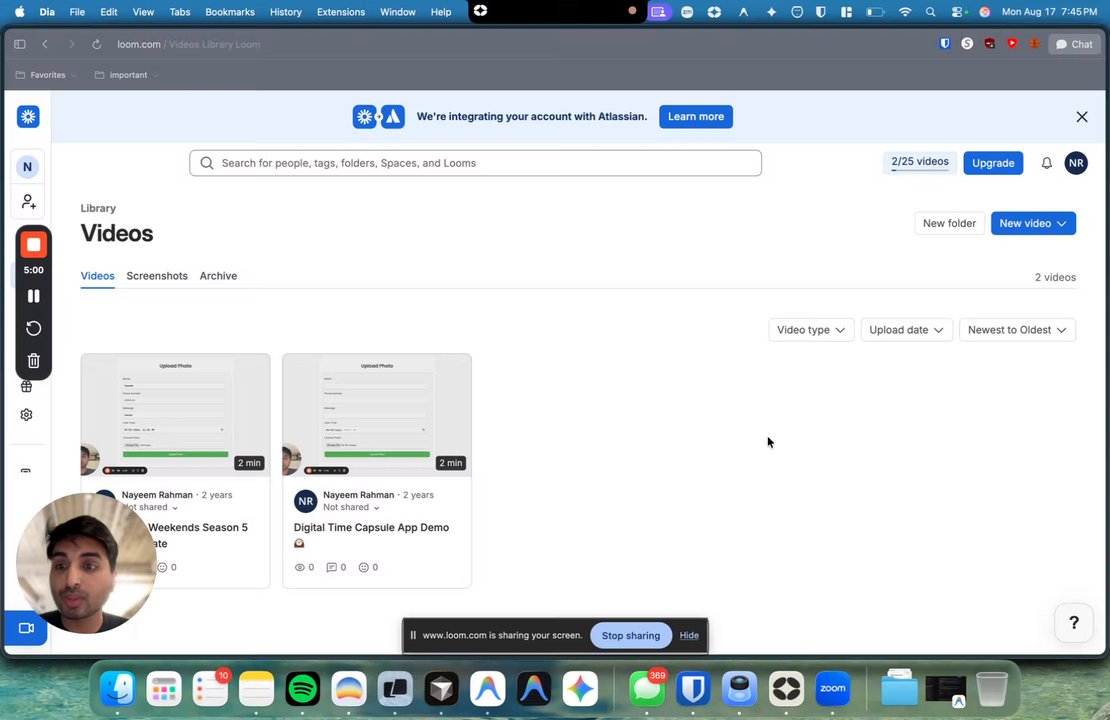Dismiss the Atlassian integration banner
The image size is (1110, 720).
tap(1082, 117)
